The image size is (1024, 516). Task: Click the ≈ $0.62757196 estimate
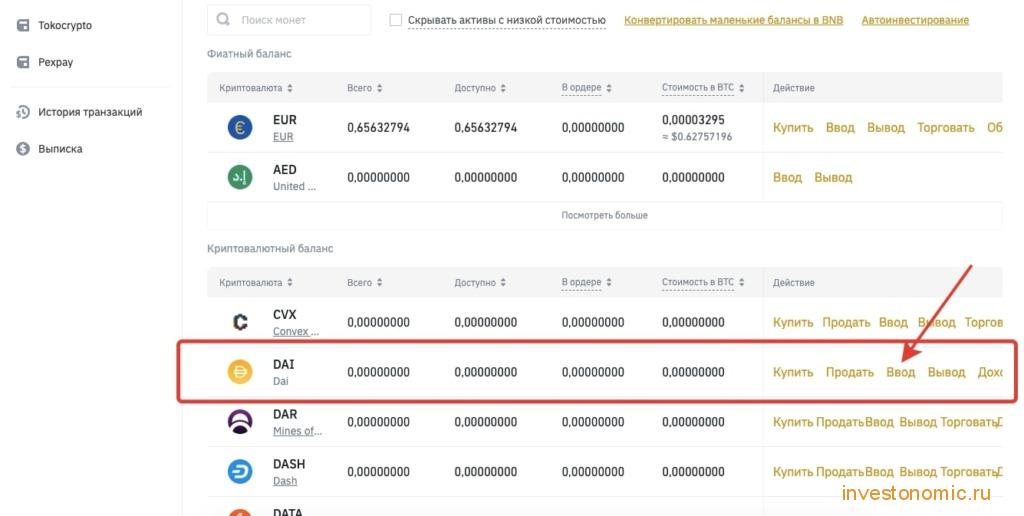tap(697, 137)
